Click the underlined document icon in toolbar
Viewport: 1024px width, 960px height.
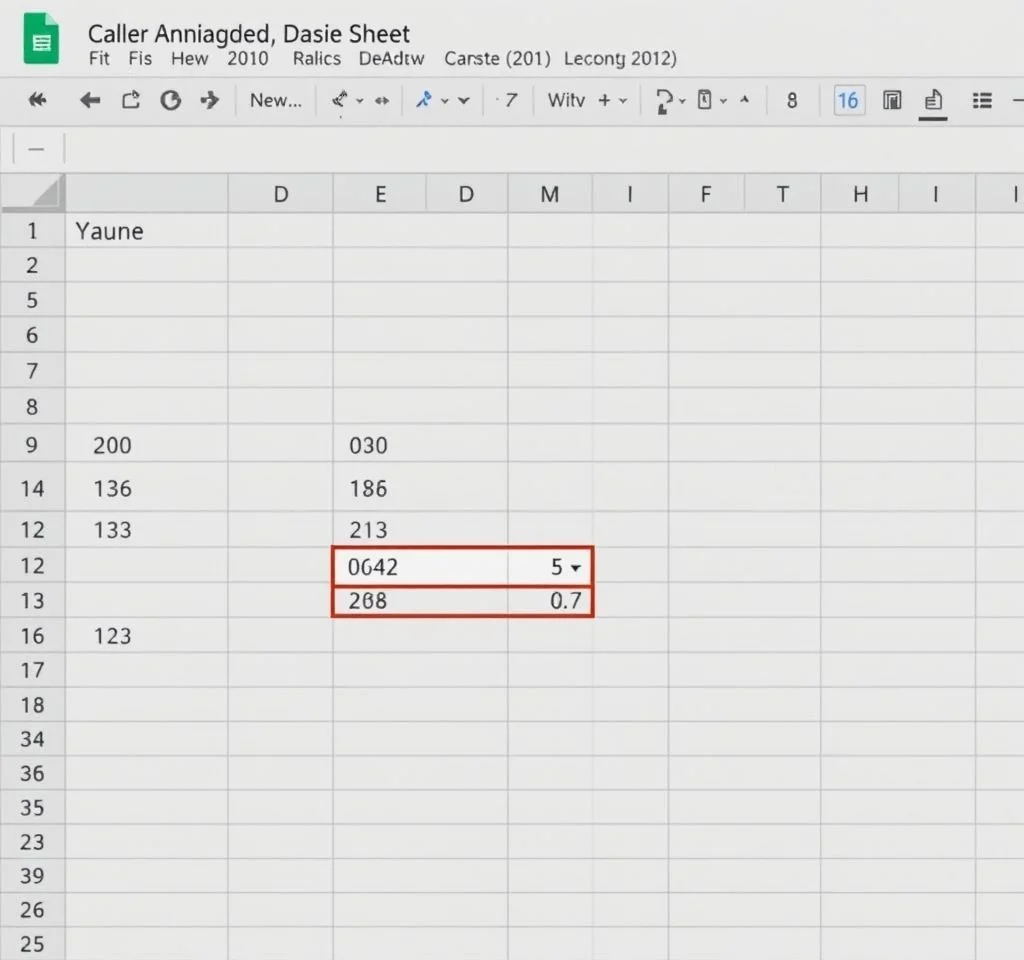click(933, 101)
